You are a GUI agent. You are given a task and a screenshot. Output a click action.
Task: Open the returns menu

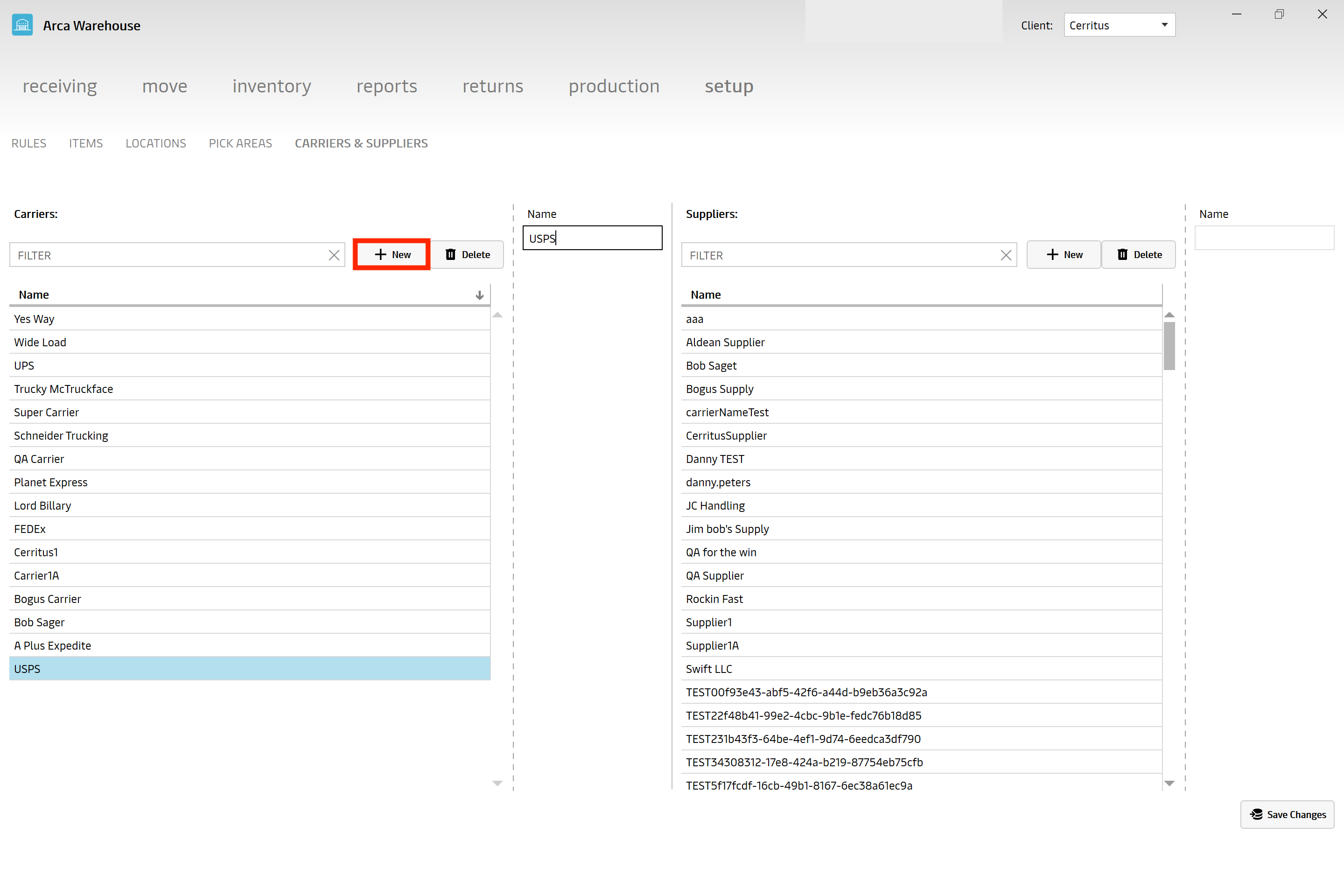[493, 86]
